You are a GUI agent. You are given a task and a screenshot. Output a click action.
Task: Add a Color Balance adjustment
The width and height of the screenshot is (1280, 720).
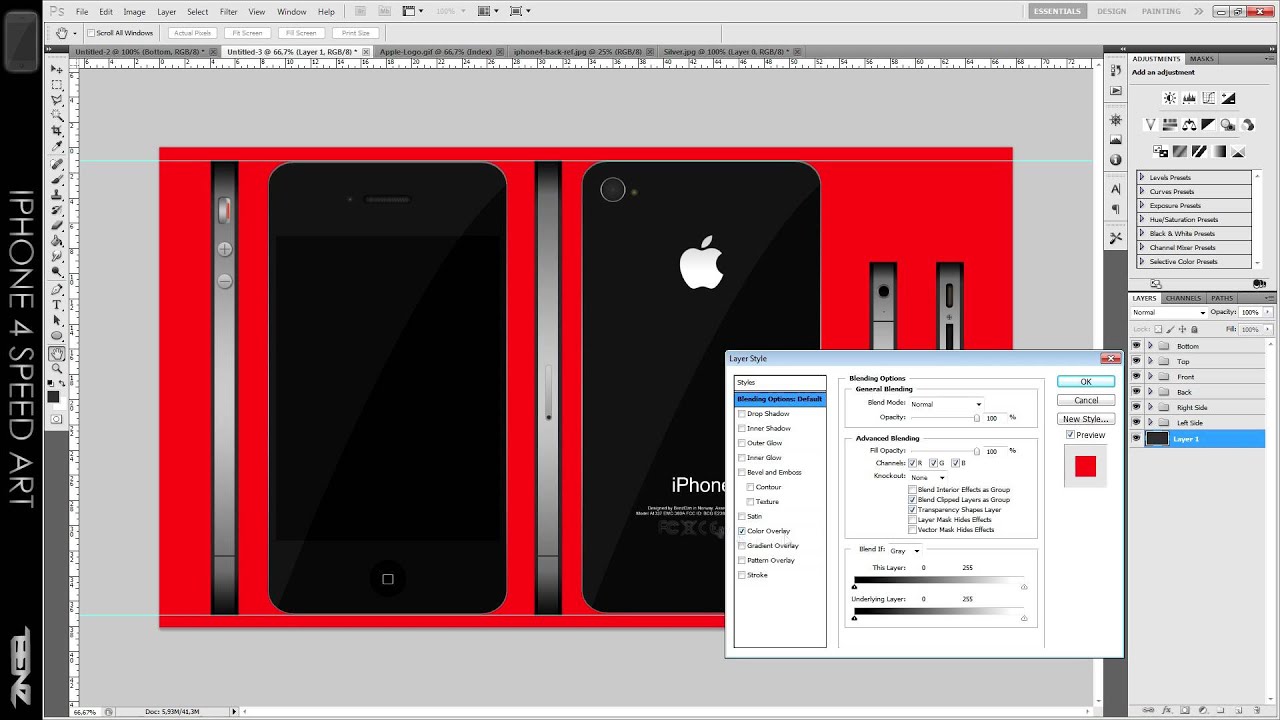coord(1189,125)
